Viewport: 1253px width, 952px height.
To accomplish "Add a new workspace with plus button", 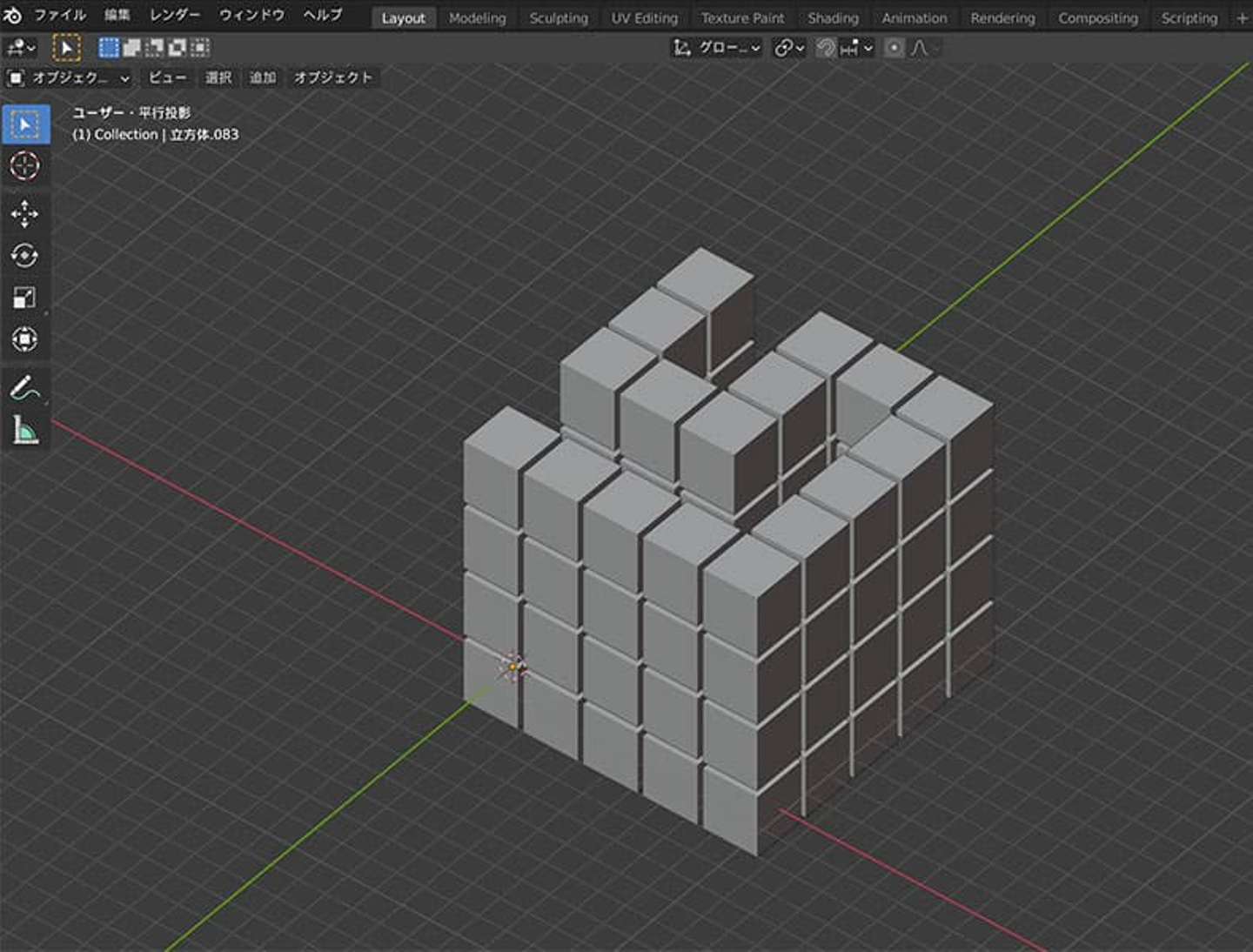I will pos(1242,18).
